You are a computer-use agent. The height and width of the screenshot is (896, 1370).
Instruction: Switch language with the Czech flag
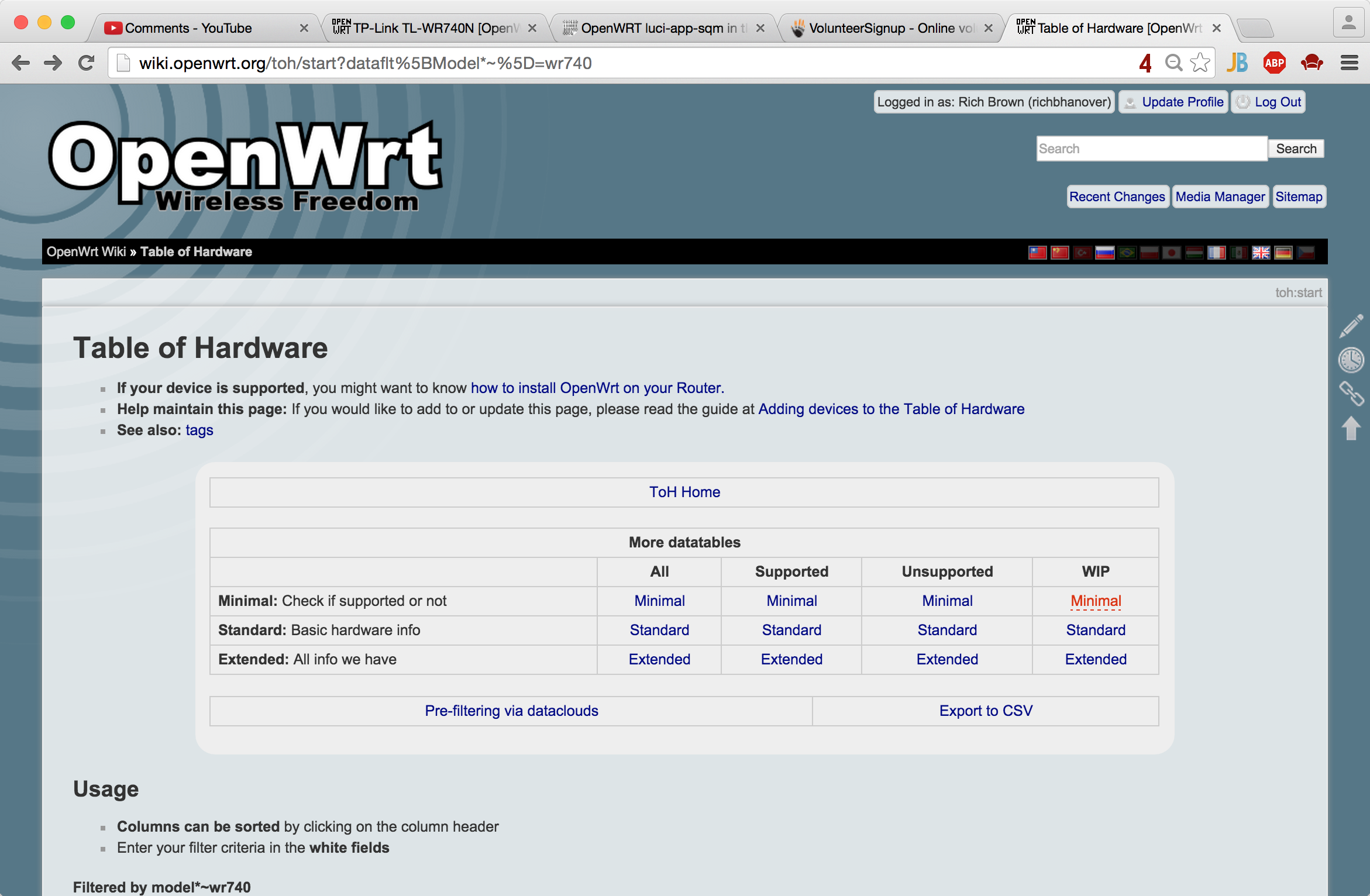(x=1306, y=252)
